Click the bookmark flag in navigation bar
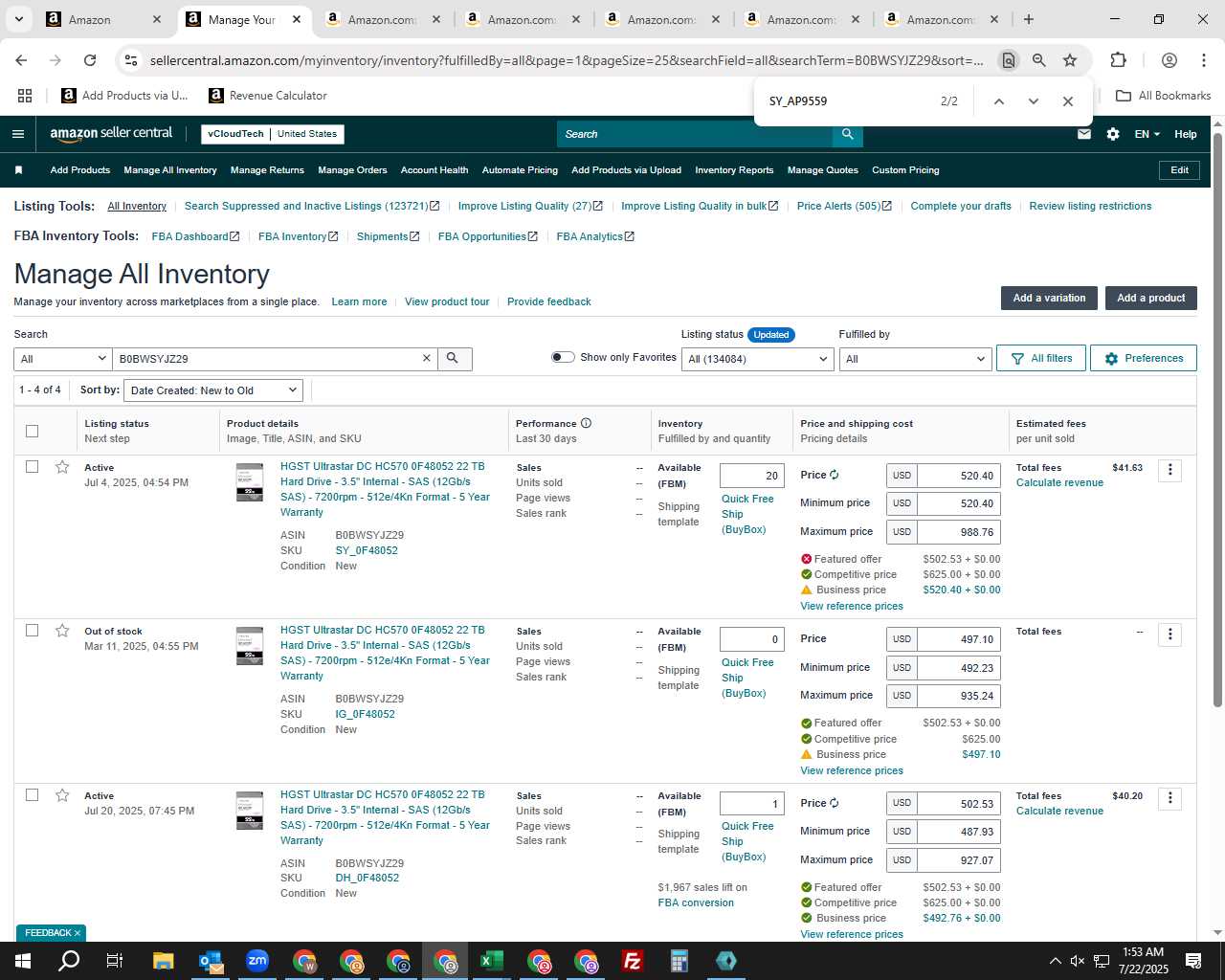 click(x=18, y=170)
